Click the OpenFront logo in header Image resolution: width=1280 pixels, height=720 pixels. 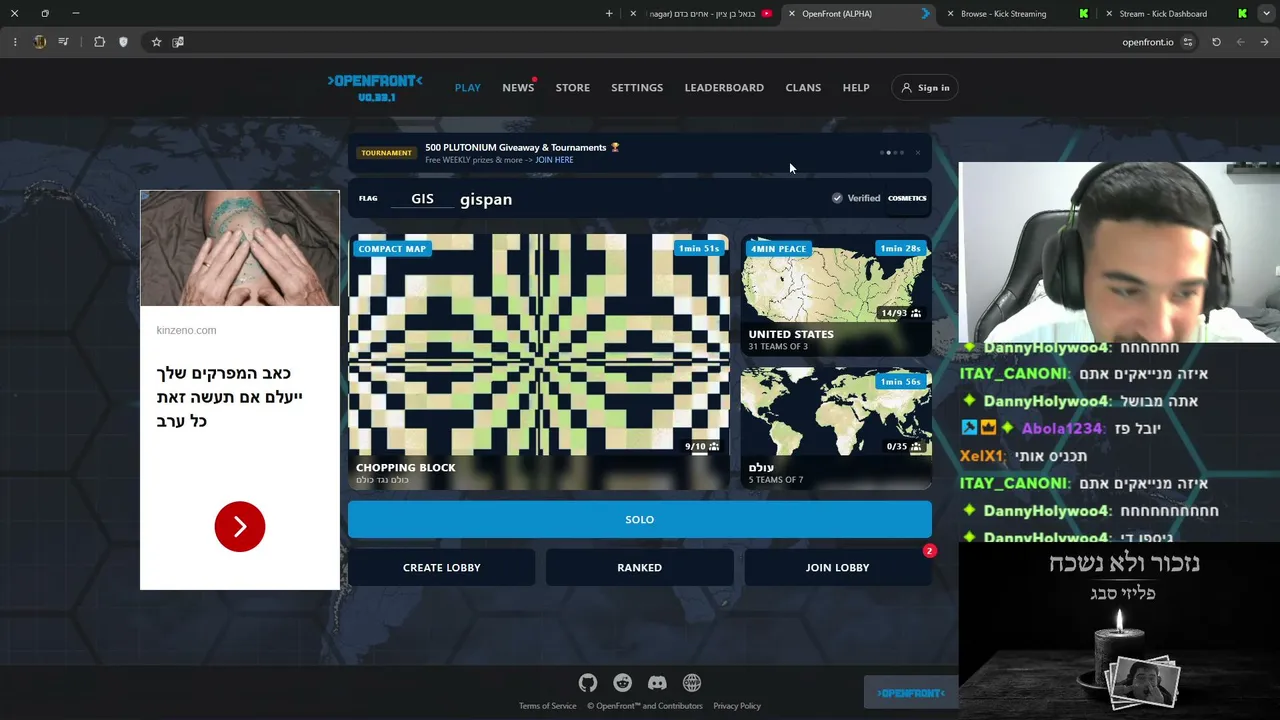tap(375, 87)
